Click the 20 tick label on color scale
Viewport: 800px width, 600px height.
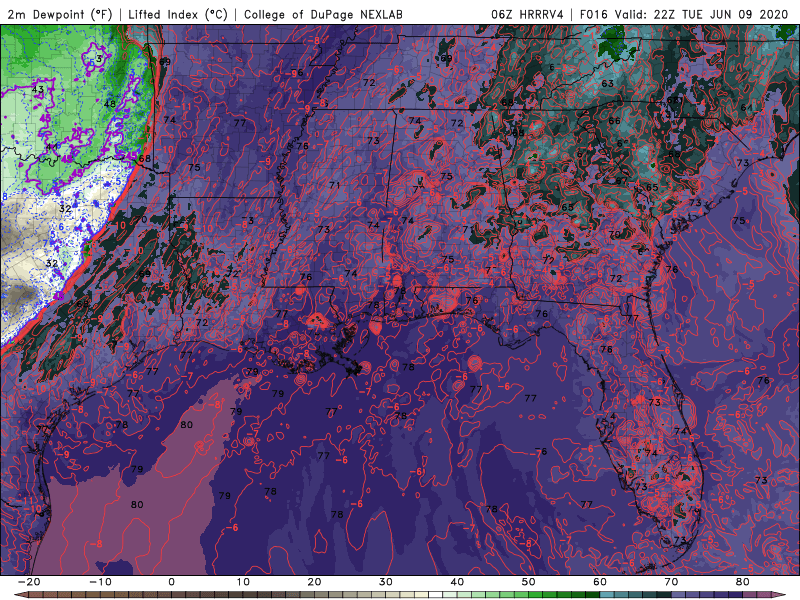[x=314, y=582]
